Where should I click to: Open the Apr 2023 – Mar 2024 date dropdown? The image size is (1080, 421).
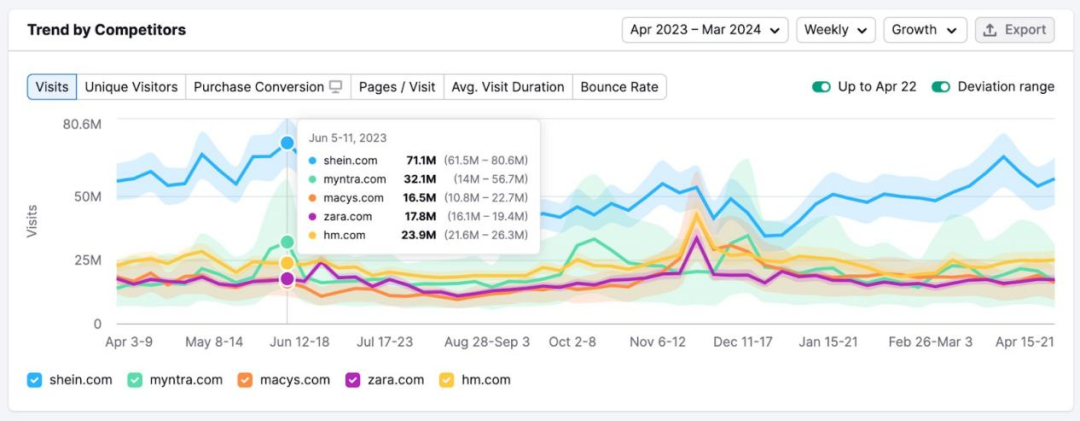coord(704,30)
